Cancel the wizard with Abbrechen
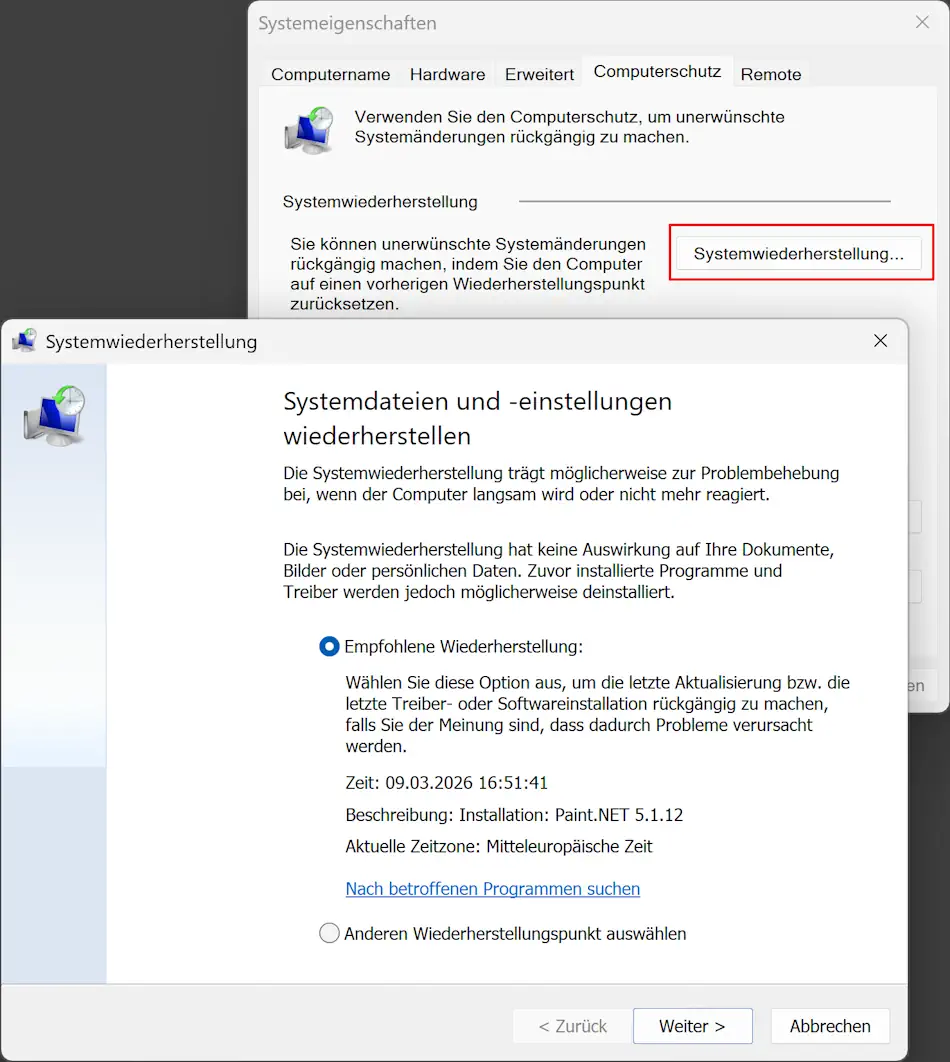Image resolution: width=950 pixels, height=1062 pixels. point(830,1026)
